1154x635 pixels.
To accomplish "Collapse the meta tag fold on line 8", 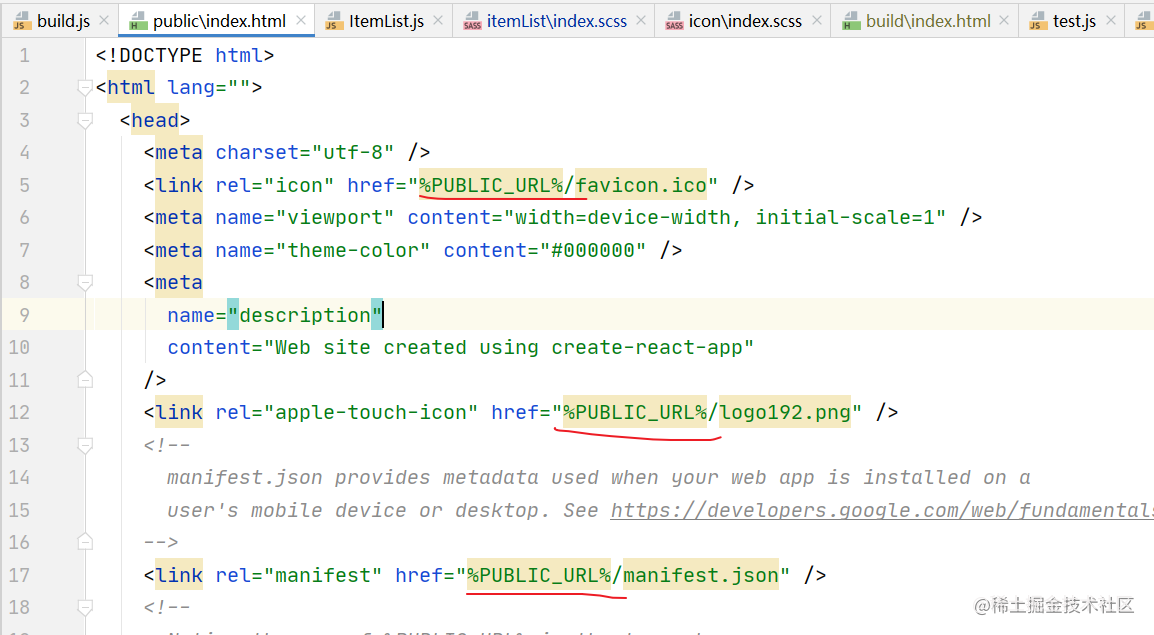I will (x=85, y=283).
